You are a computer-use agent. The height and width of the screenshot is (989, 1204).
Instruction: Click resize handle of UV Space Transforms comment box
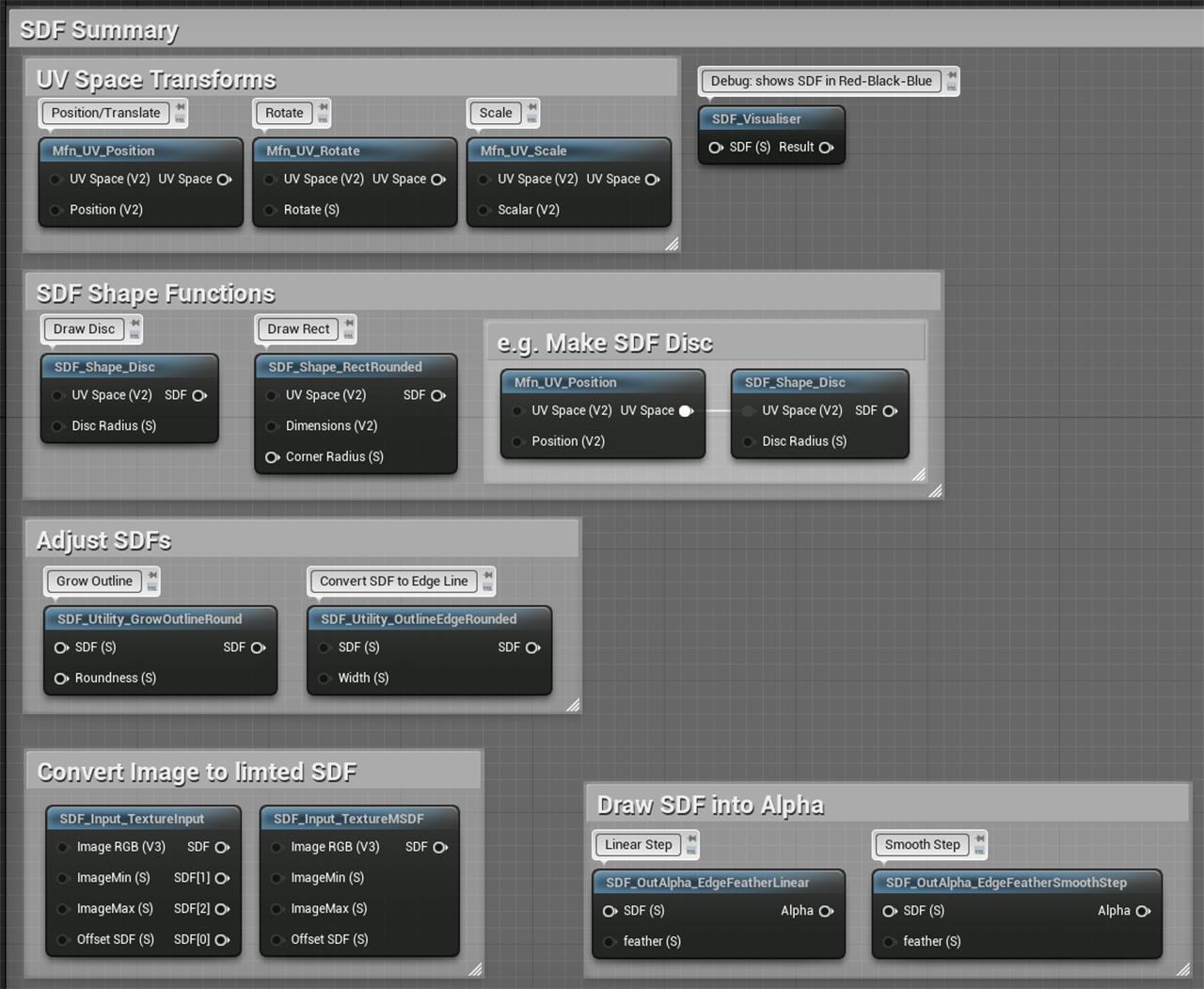pos(672,245)
